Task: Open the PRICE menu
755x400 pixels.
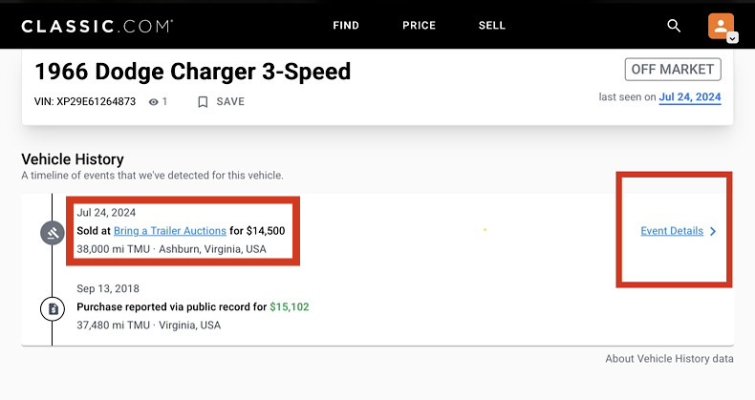Action: pyautogui.click(x=419, y=26)
